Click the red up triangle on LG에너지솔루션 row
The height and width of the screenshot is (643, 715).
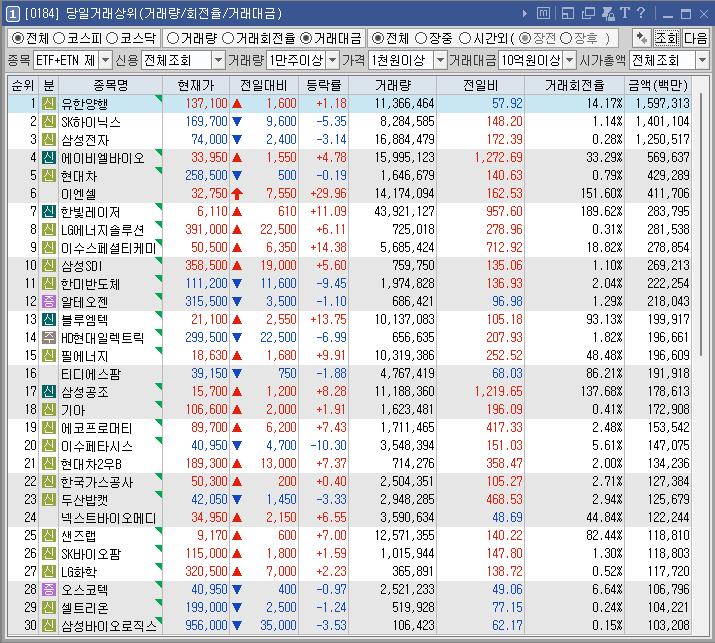pyautogui.click(x=237, y=229)
